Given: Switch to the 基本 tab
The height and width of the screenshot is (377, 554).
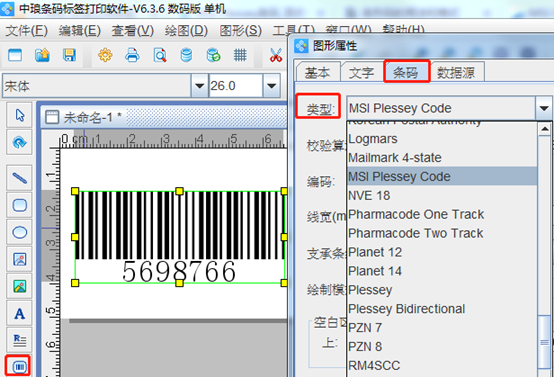Looking at the screenshot, I should pyautogui.click(x=317, y=72).
